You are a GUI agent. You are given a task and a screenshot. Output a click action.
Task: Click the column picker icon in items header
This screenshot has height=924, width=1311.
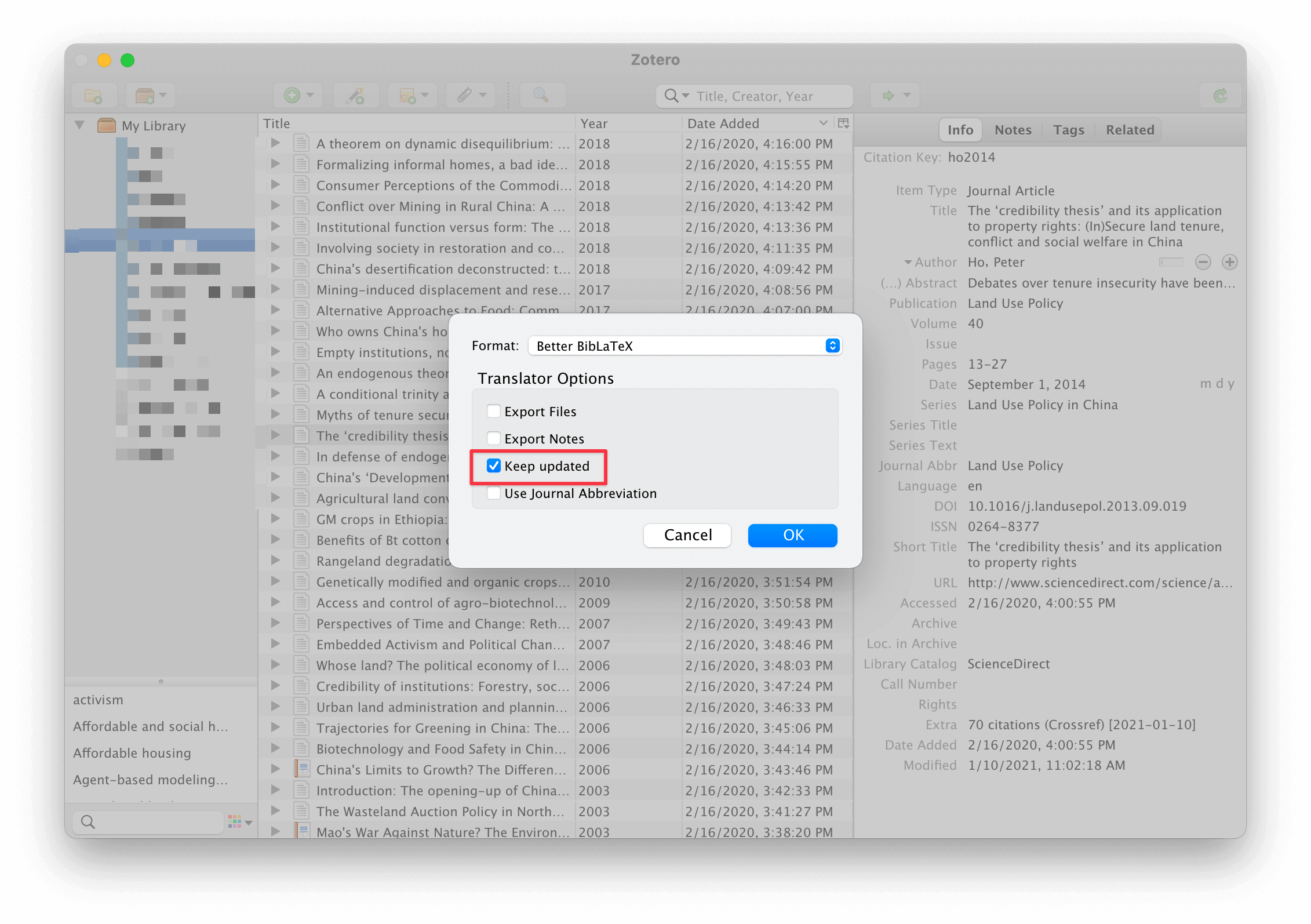[x=843, y=123]
